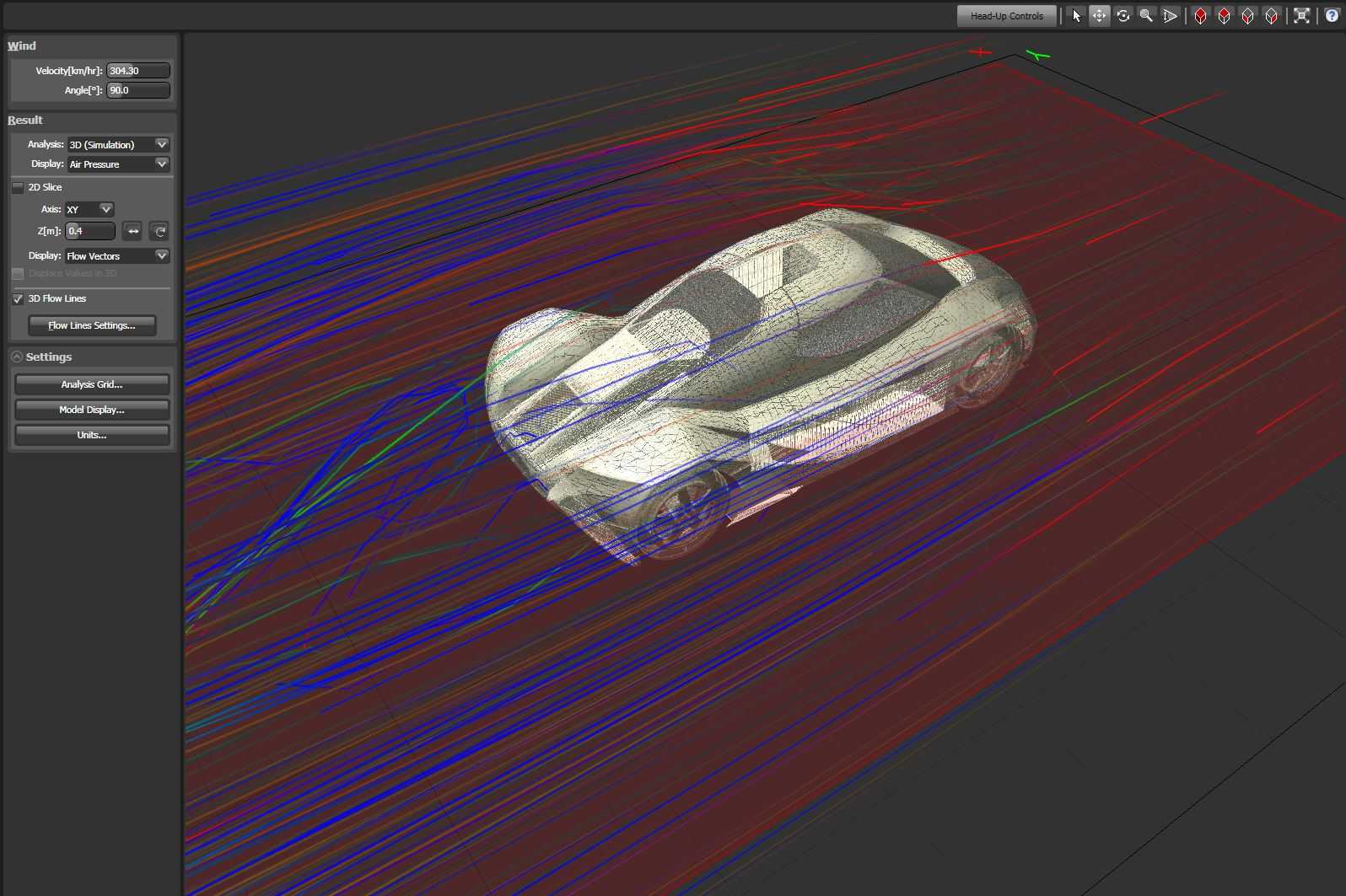This screenshot has height=896, width=1346.
Task: Click the Wind section heading
Action: pyautogui.click(x=22, y=46)
